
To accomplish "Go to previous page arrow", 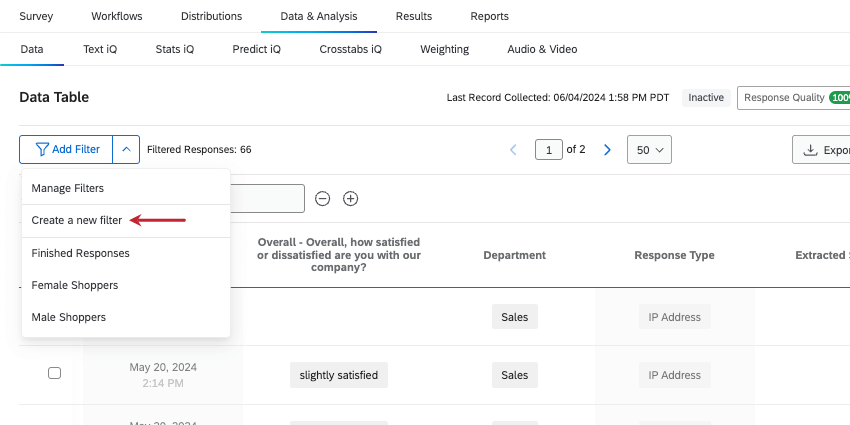I will pos(514,150).
